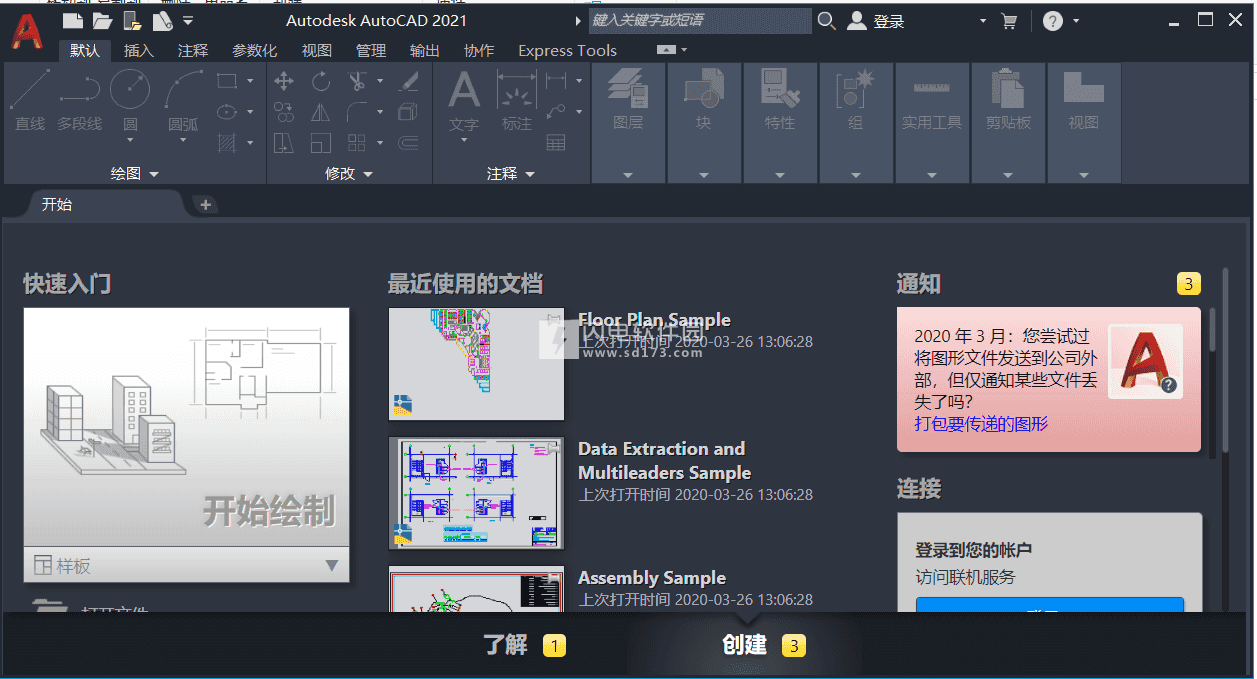Select the Line (直线) tool

coord(30,101)
